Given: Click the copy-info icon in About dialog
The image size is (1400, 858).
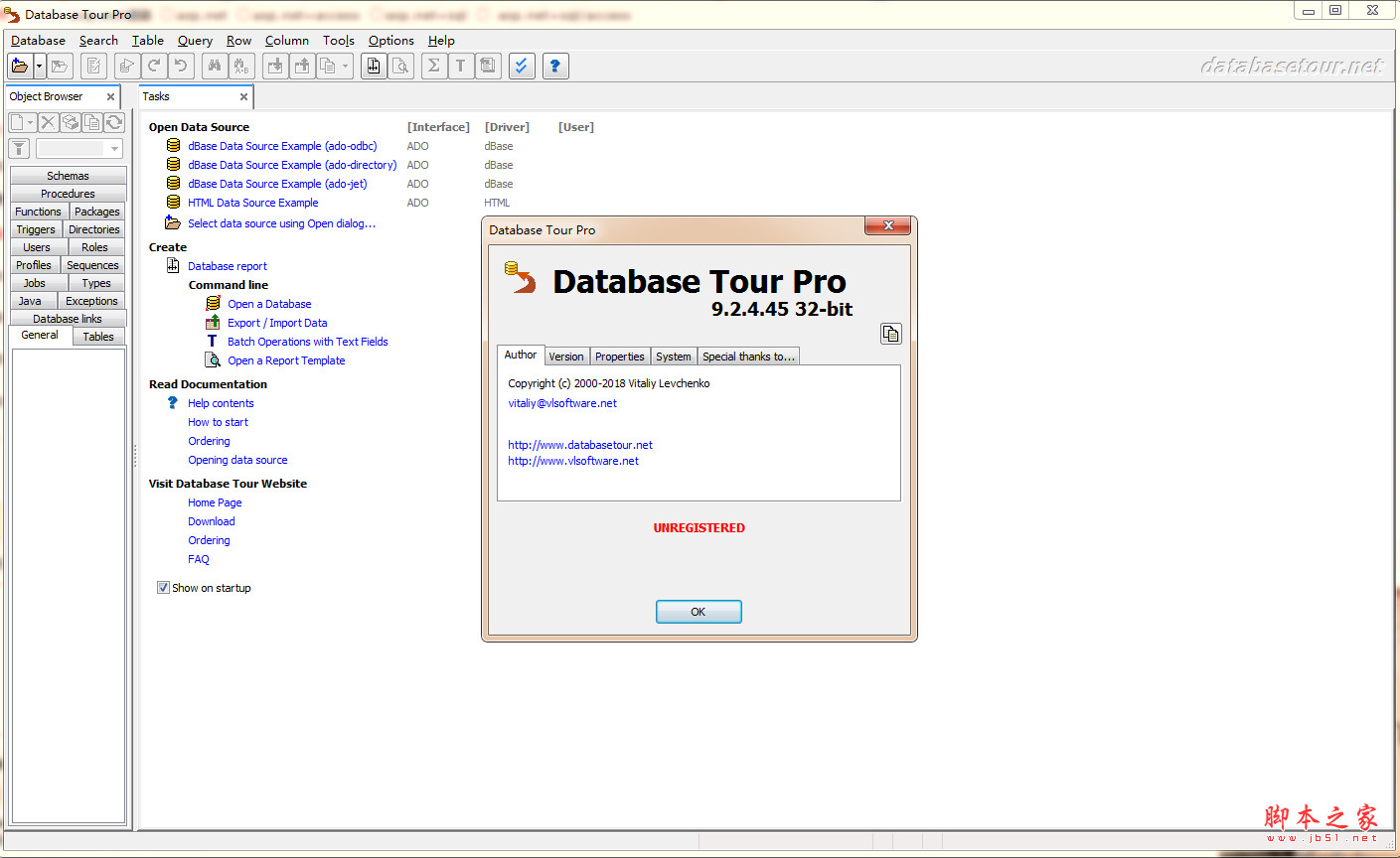Looking at the screenshot, I should tap(890, 334).
